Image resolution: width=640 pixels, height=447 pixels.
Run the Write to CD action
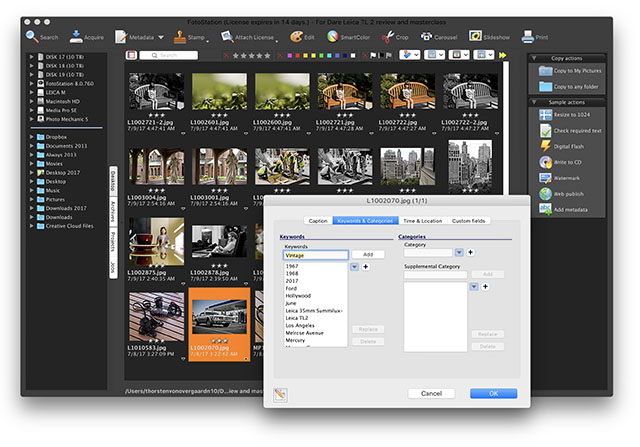(560, 162)
